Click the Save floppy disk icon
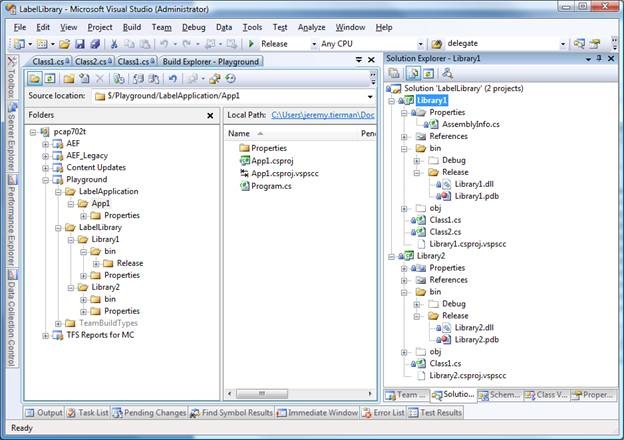624x440 pixels. point(80,44)
